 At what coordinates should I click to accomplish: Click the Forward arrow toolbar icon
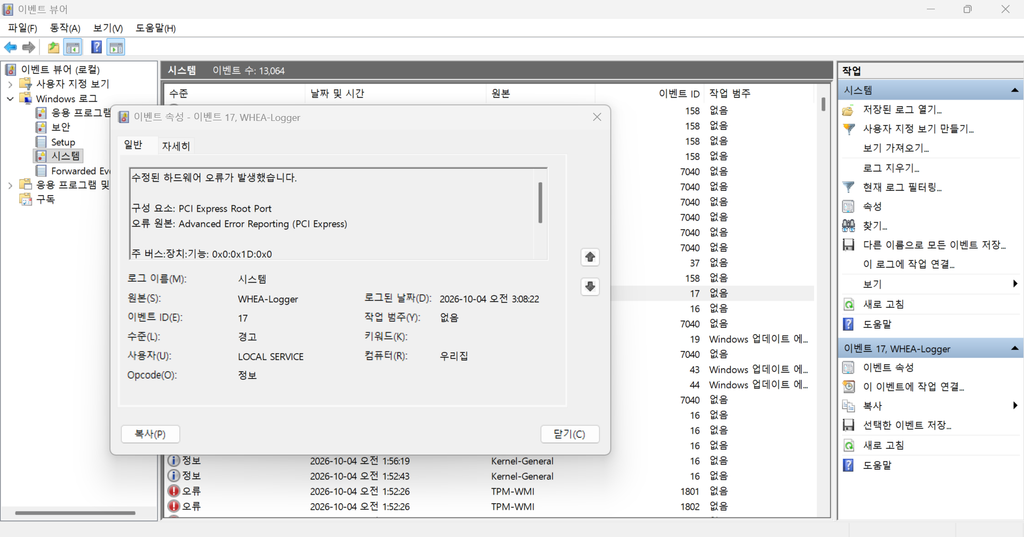29,47
